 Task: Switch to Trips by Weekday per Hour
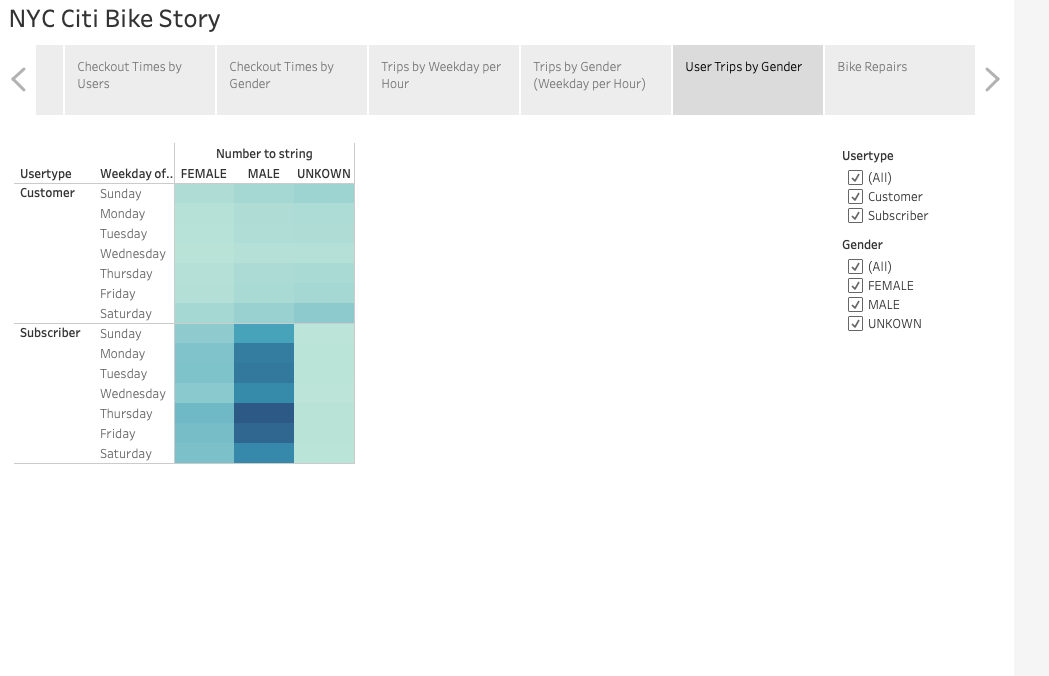444,80
